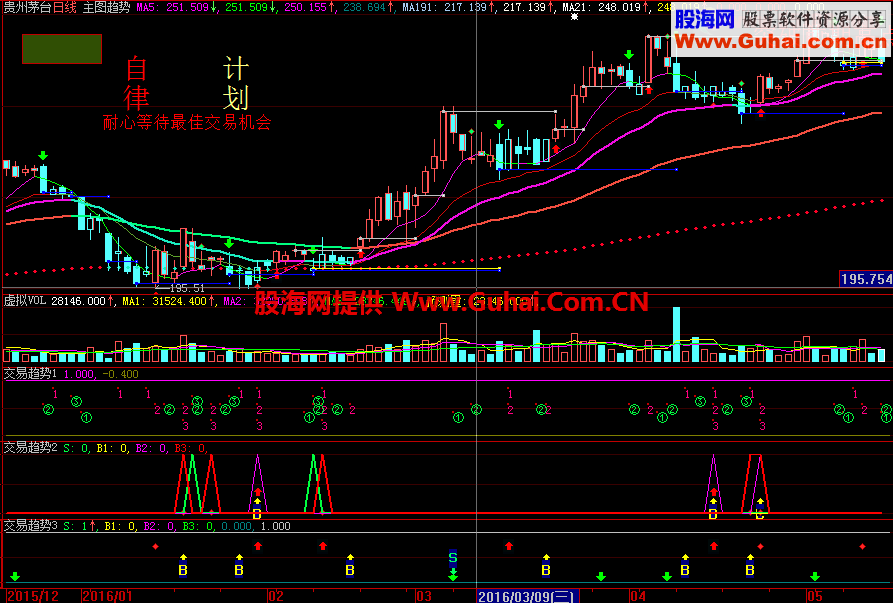The image size is (893, 603).
Task: Select the 02 month marker on axis
Action: 276,596
